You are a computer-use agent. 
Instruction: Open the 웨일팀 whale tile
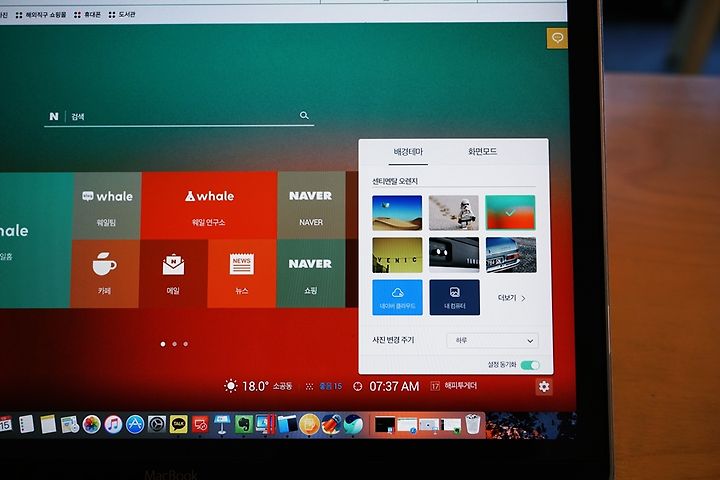(107, 206)
